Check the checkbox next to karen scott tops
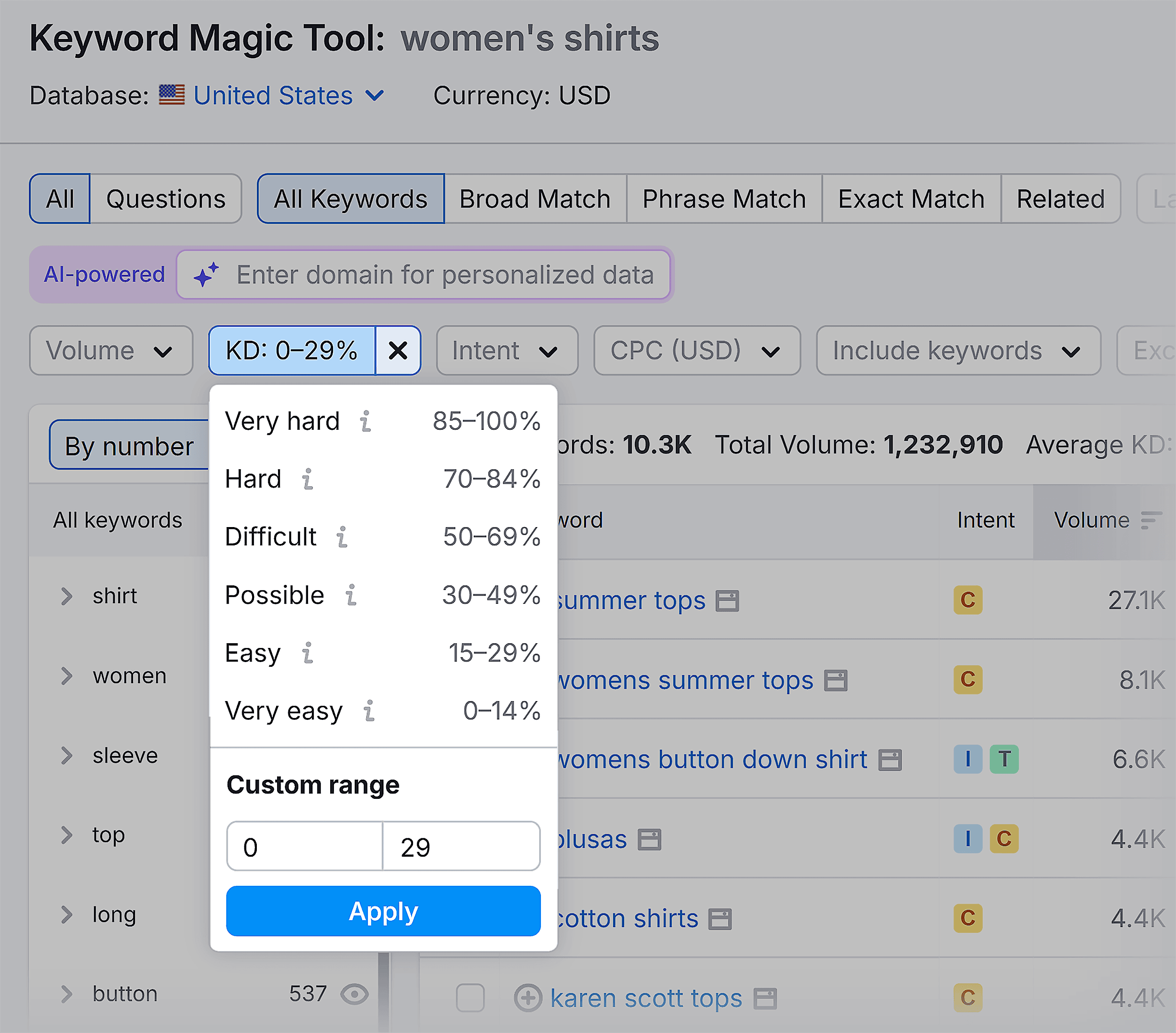The width and height of the screenshot is (1176, 1033). pyautogui.click(x=470, y=998)
